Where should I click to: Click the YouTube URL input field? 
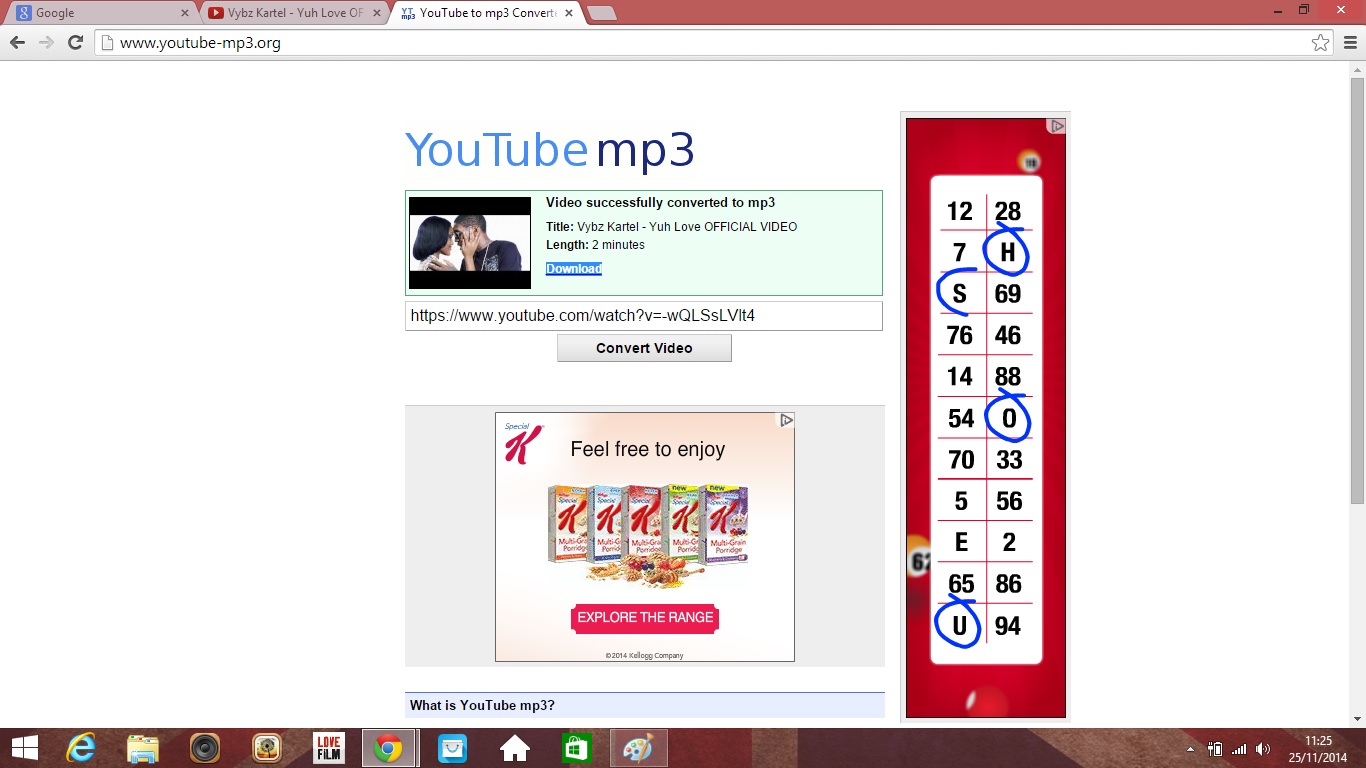pos(644,316)
